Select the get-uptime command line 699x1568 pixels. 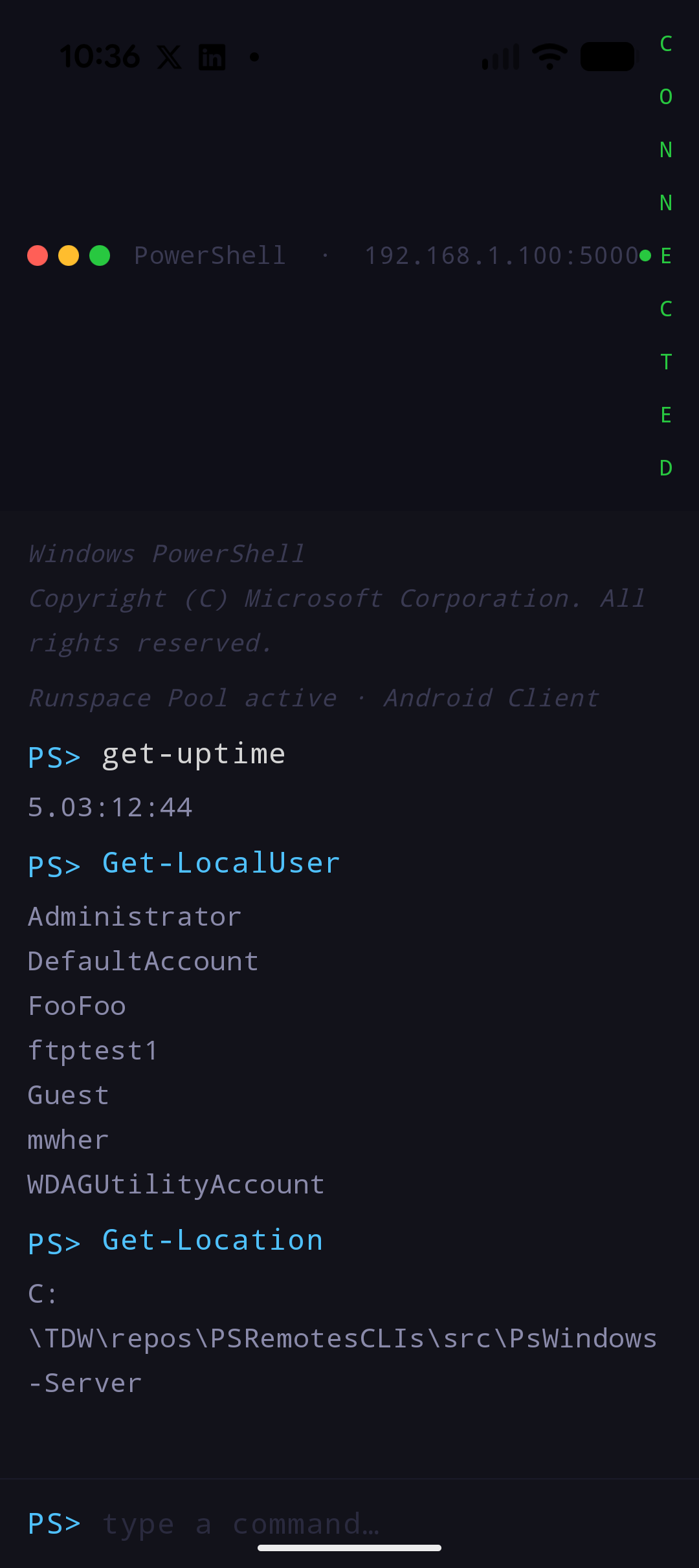click(x=194, y=754)
